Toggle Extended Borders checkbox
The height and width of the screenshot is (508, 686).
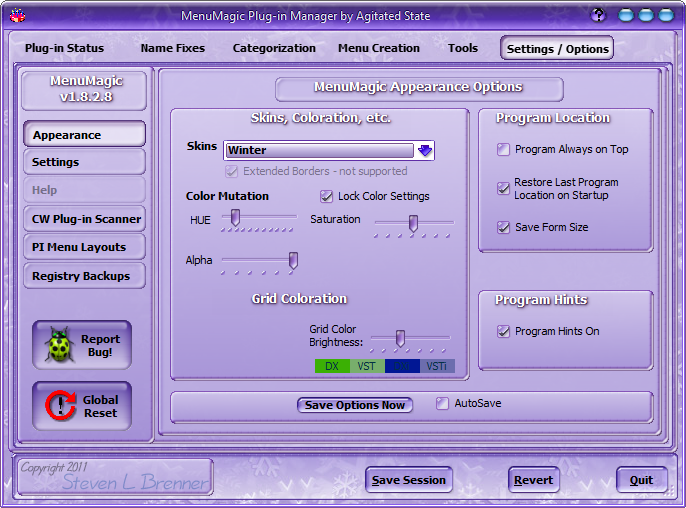(231, 171)
